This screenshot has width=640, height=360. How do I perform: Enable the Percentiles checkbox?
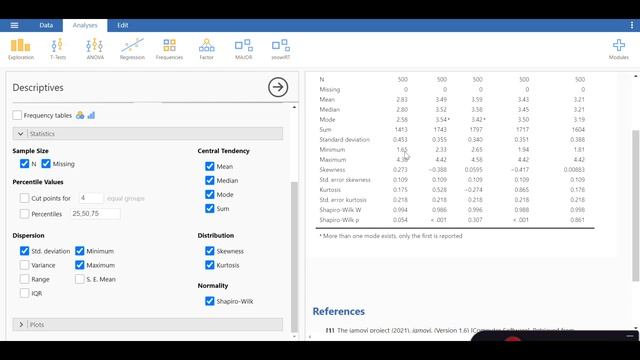pyautogui.click(x=24, y=214)
